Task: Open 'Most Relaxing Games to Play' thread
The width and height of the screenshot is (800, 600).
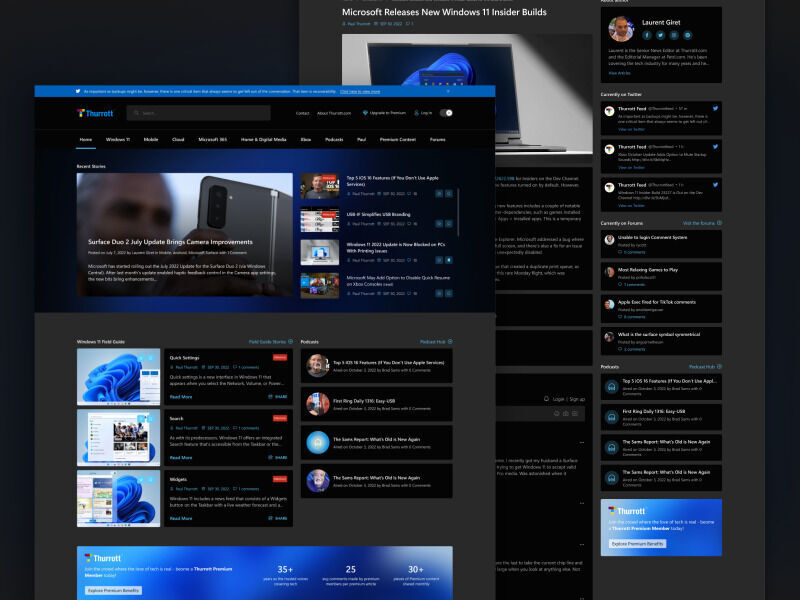Action: tap(648, 269)
